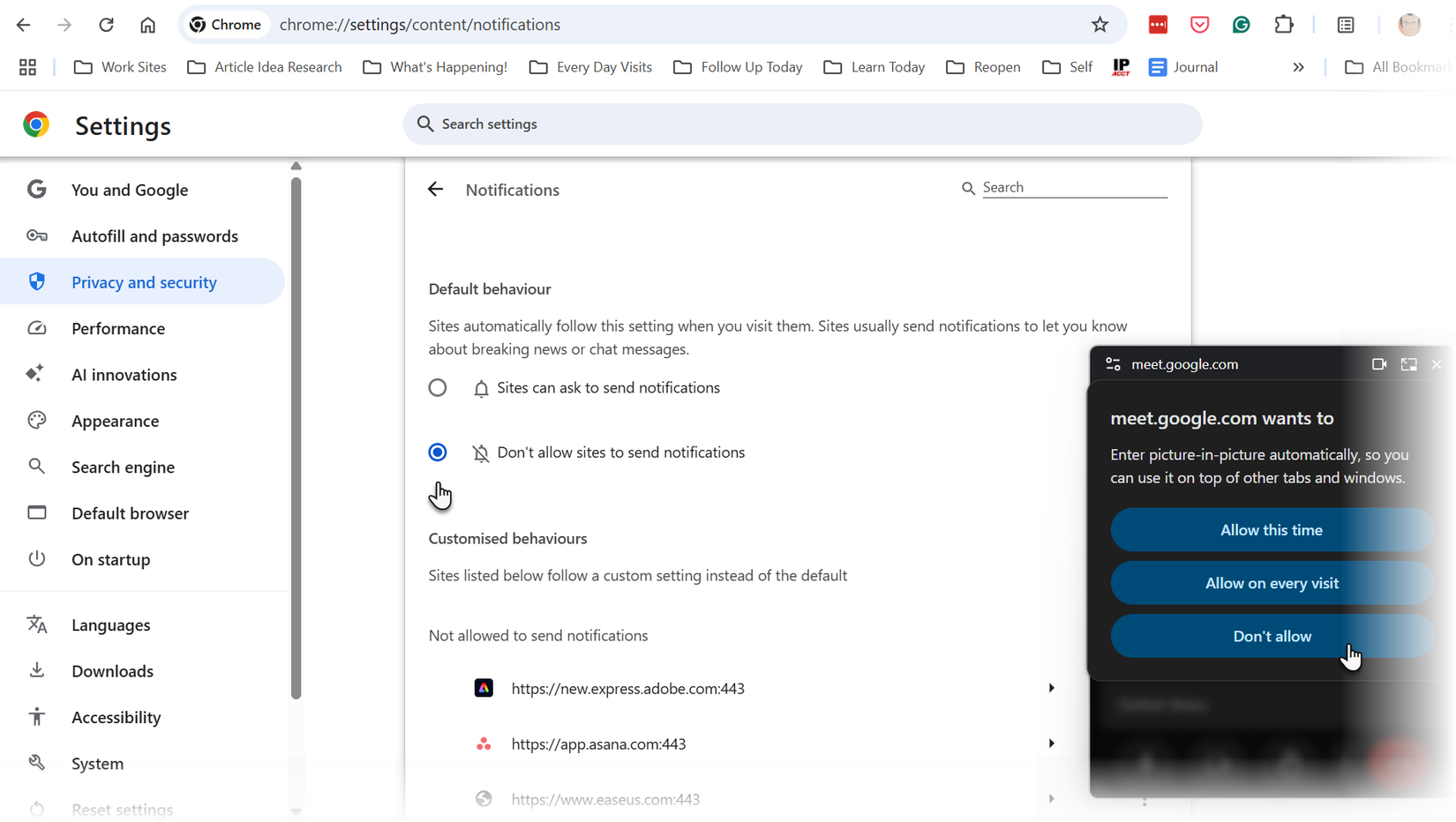Expand the www.easeus.com site entry

pyautogui.click(x=1051, y=799)
